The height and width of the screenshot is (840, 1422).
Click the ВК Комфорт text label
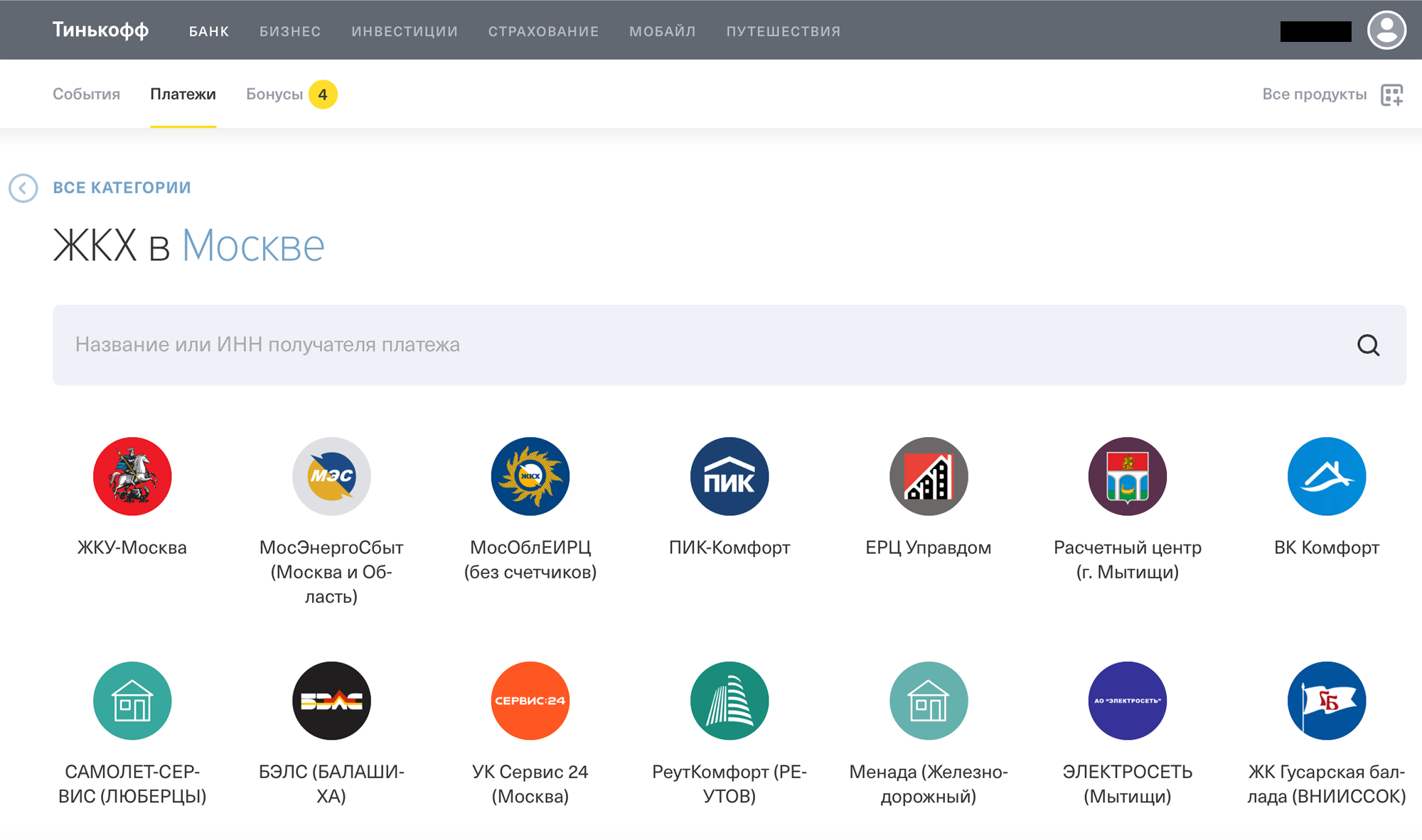1327,547
